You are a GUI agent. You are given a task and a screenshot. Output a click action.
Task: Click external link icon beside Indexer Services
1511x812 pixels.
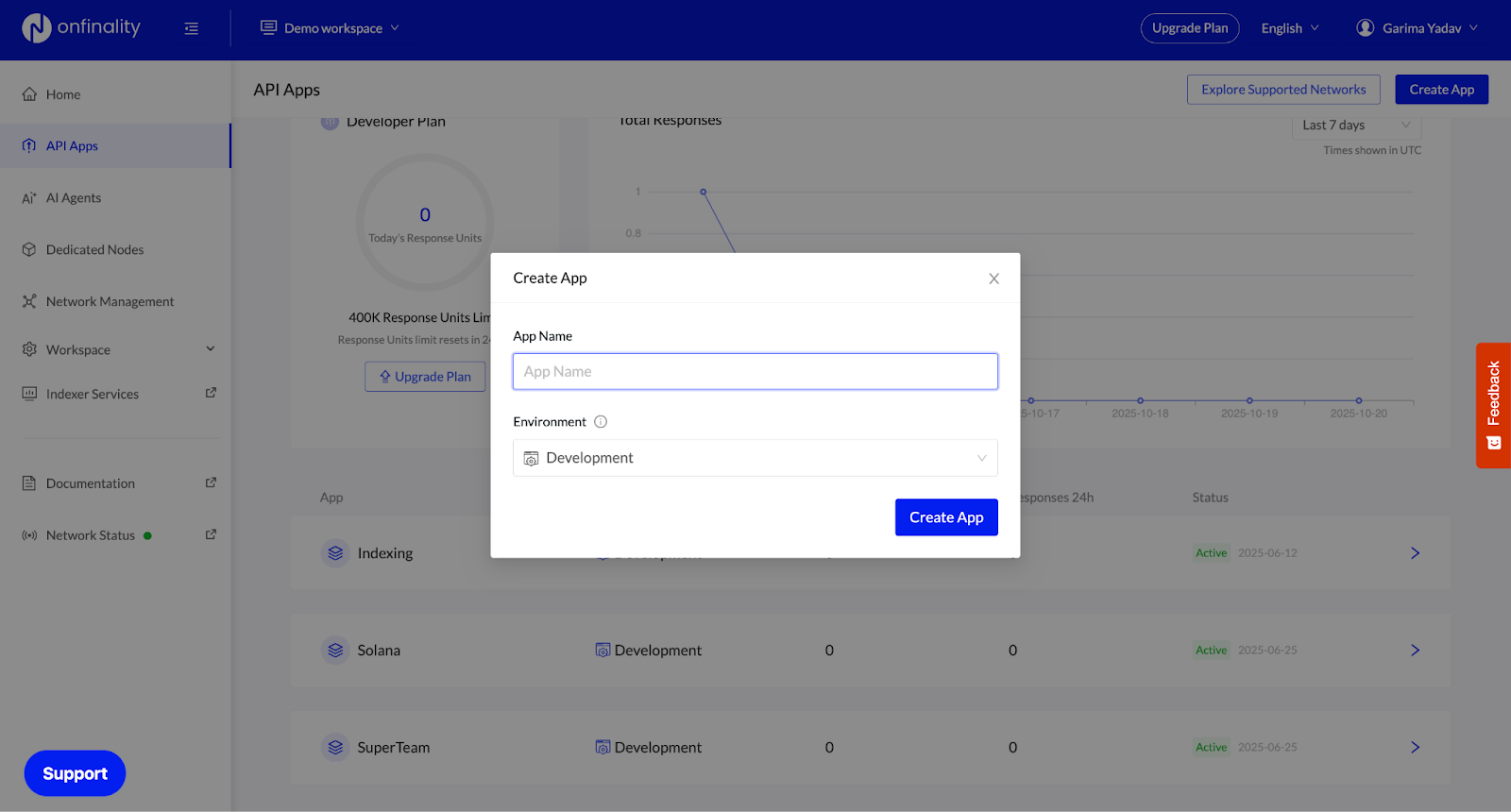tap(211, 393)
